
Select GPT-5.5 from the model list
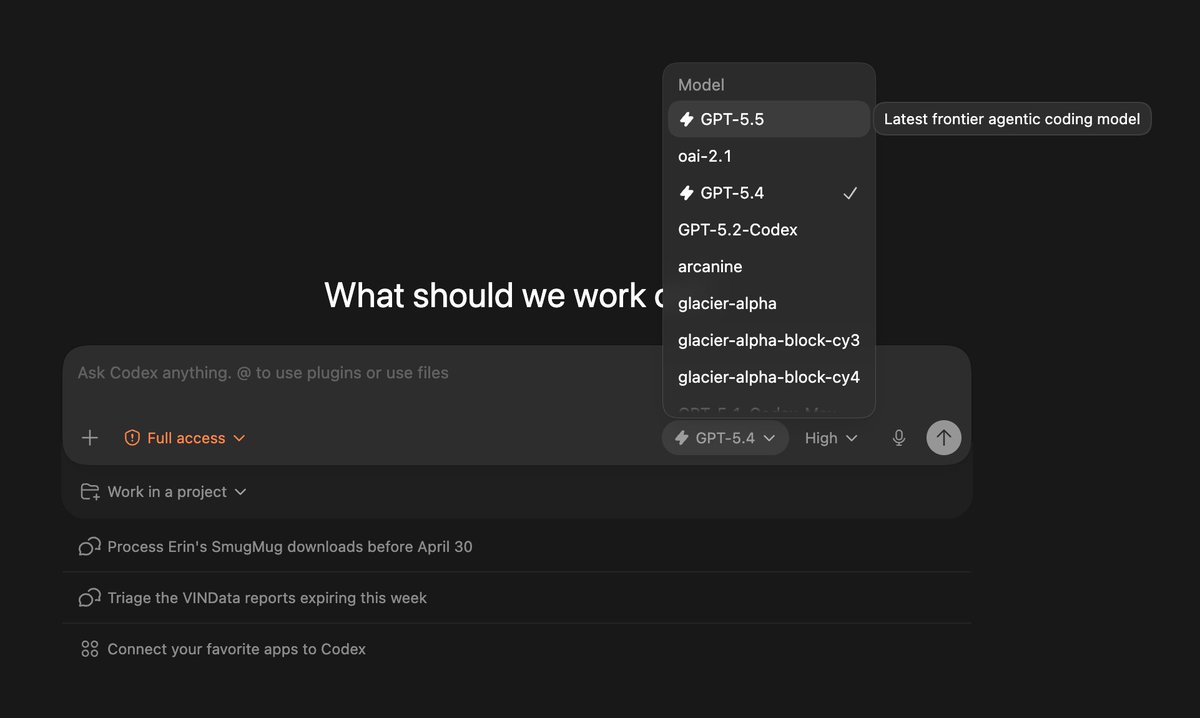768,119
